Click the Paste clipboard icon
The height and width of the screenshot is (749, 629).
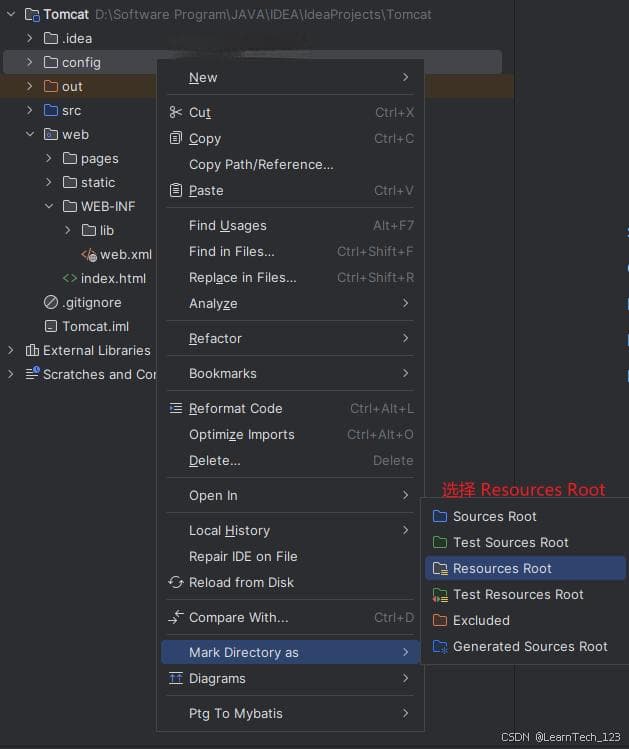176,190
